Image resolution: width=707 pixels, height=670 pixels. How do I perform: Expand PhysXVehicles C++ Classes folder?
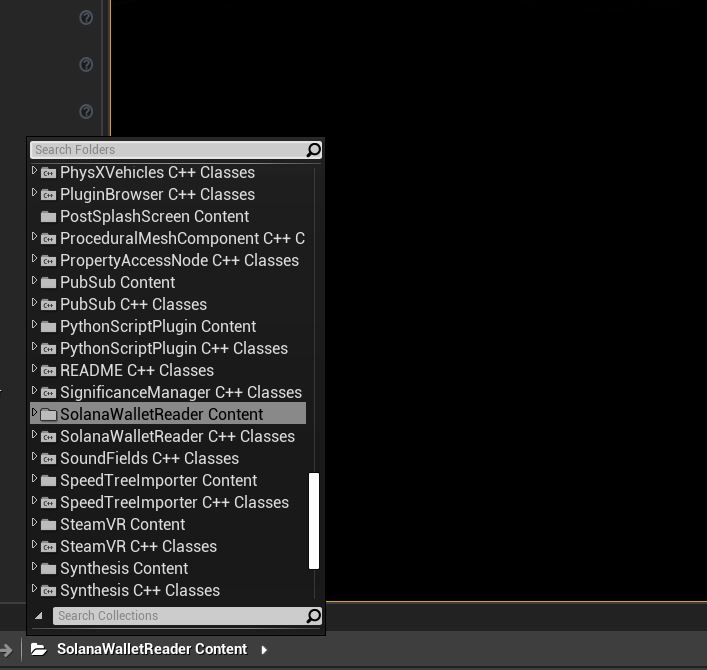pos(34,170)
